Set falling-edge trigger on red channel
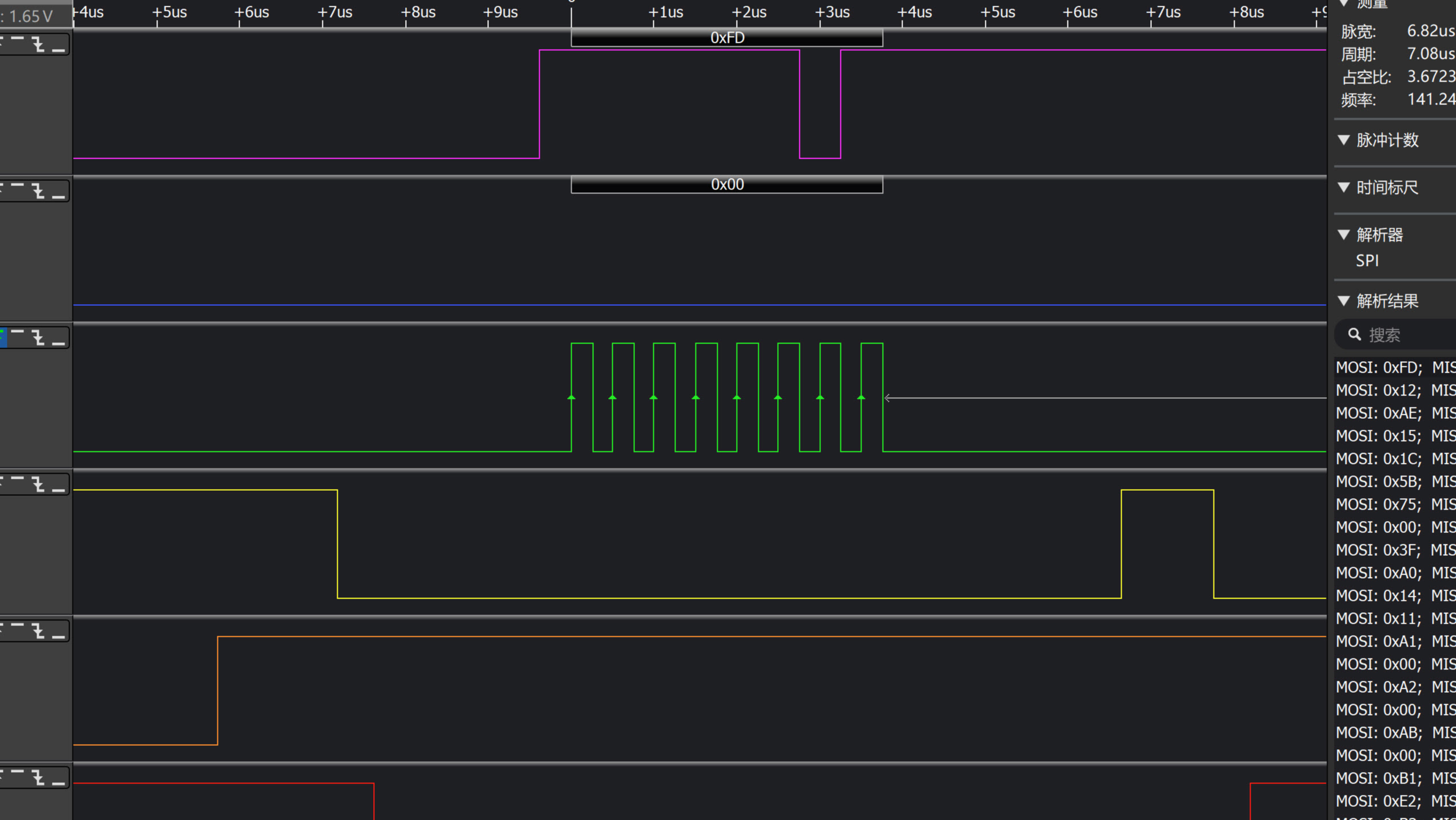1456x820 pixels. click(38, 778)
